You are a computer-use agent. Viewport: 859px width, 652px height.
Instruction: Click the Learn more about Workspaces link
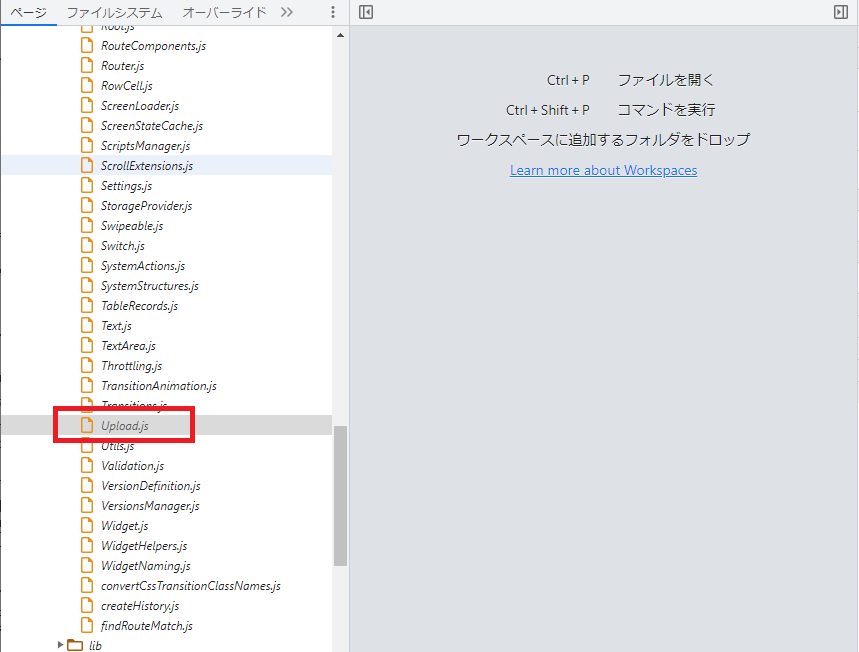pos(603,170)
